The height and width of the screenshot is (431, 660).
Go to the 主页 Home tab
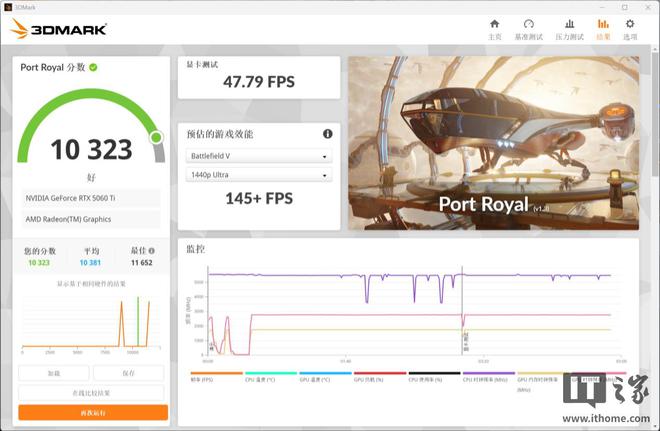coord(495,29)
